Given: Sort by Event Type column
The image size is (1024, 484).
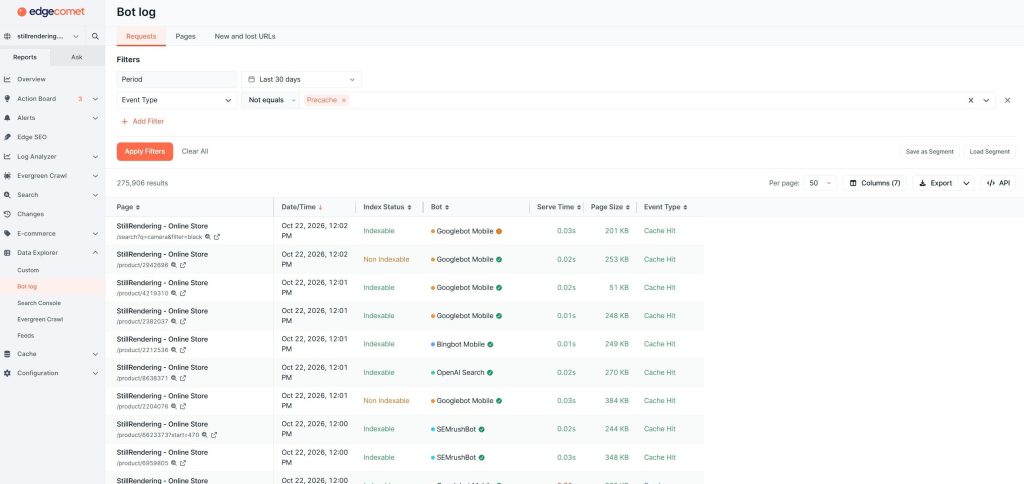Looking at the screenshot, I should [665, 207].
